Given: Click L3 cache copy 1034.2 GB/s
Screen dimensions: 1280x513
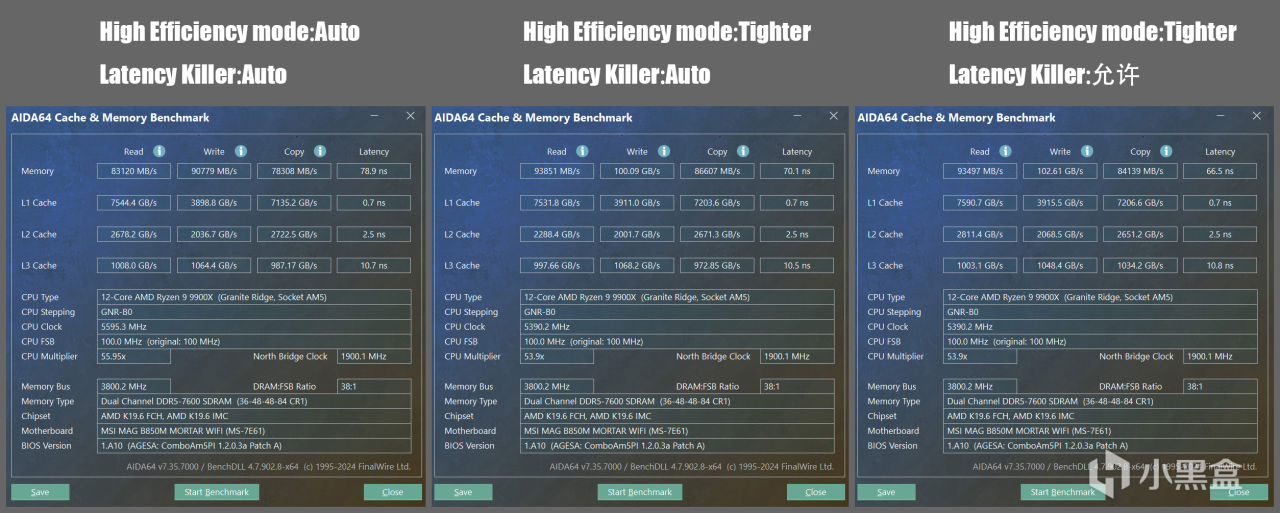Looking at the screenshot, I should click(1140, 266).
